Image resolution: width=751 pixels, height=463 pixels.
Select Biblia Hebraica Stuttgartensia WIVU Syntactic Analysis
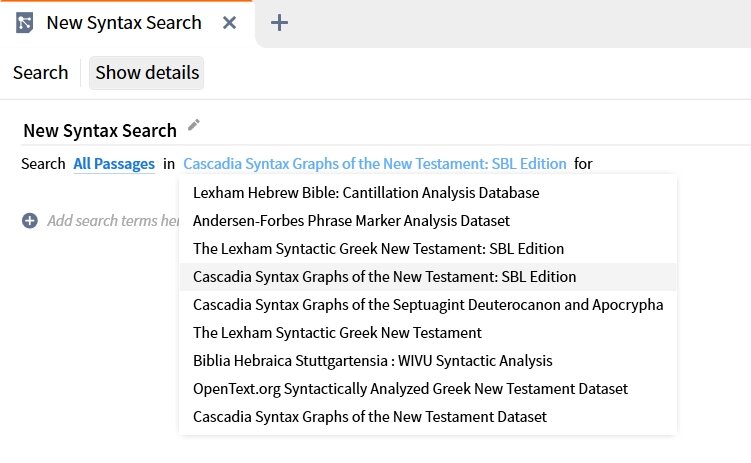tap(428, 361)
